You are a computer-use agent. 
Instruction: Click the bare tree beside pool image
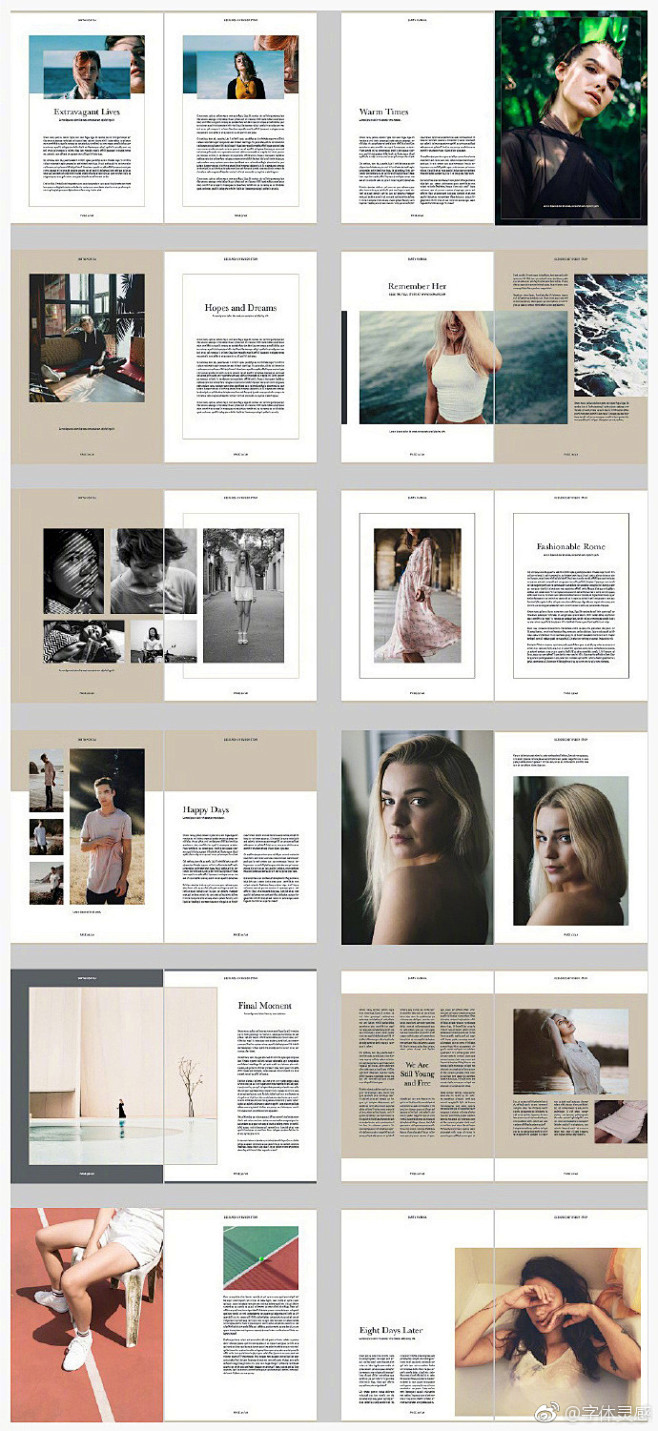pos(190,1075)
